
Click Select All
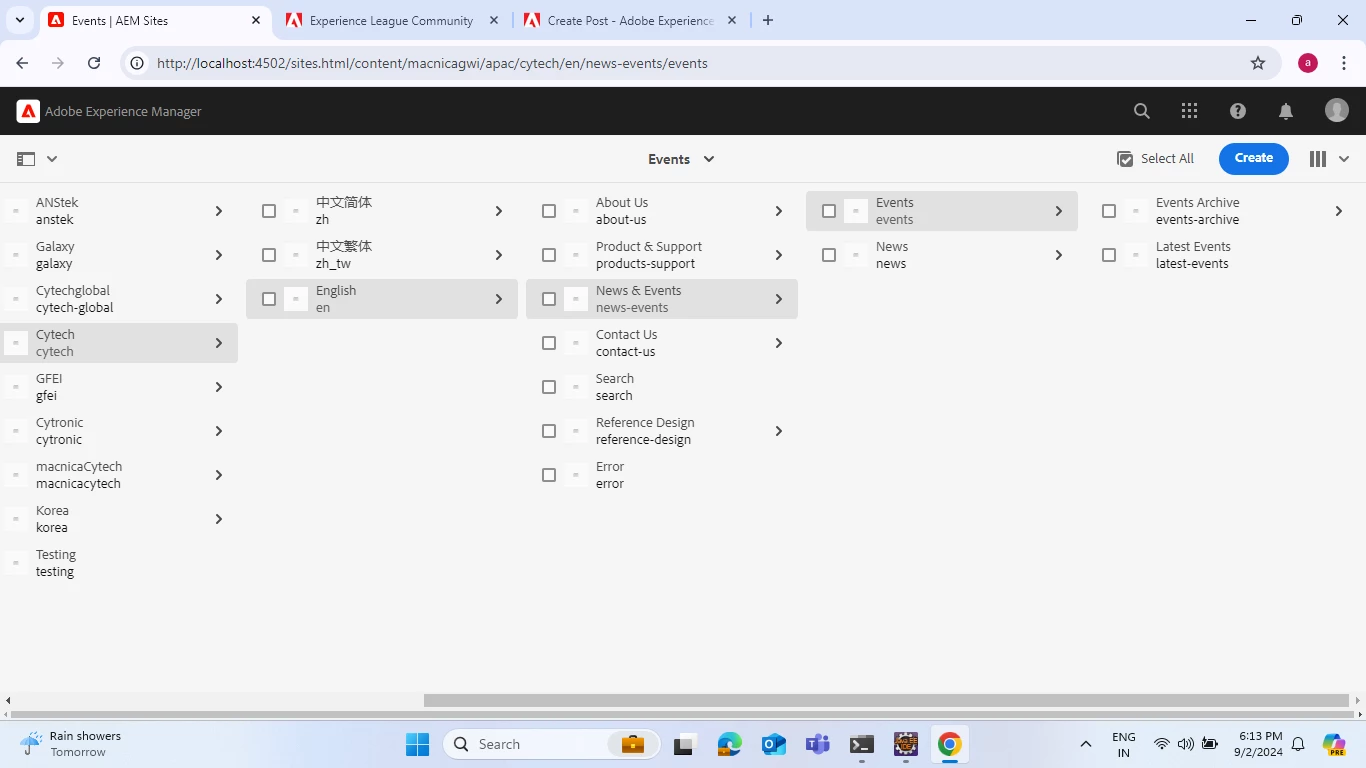point(1156,159)
